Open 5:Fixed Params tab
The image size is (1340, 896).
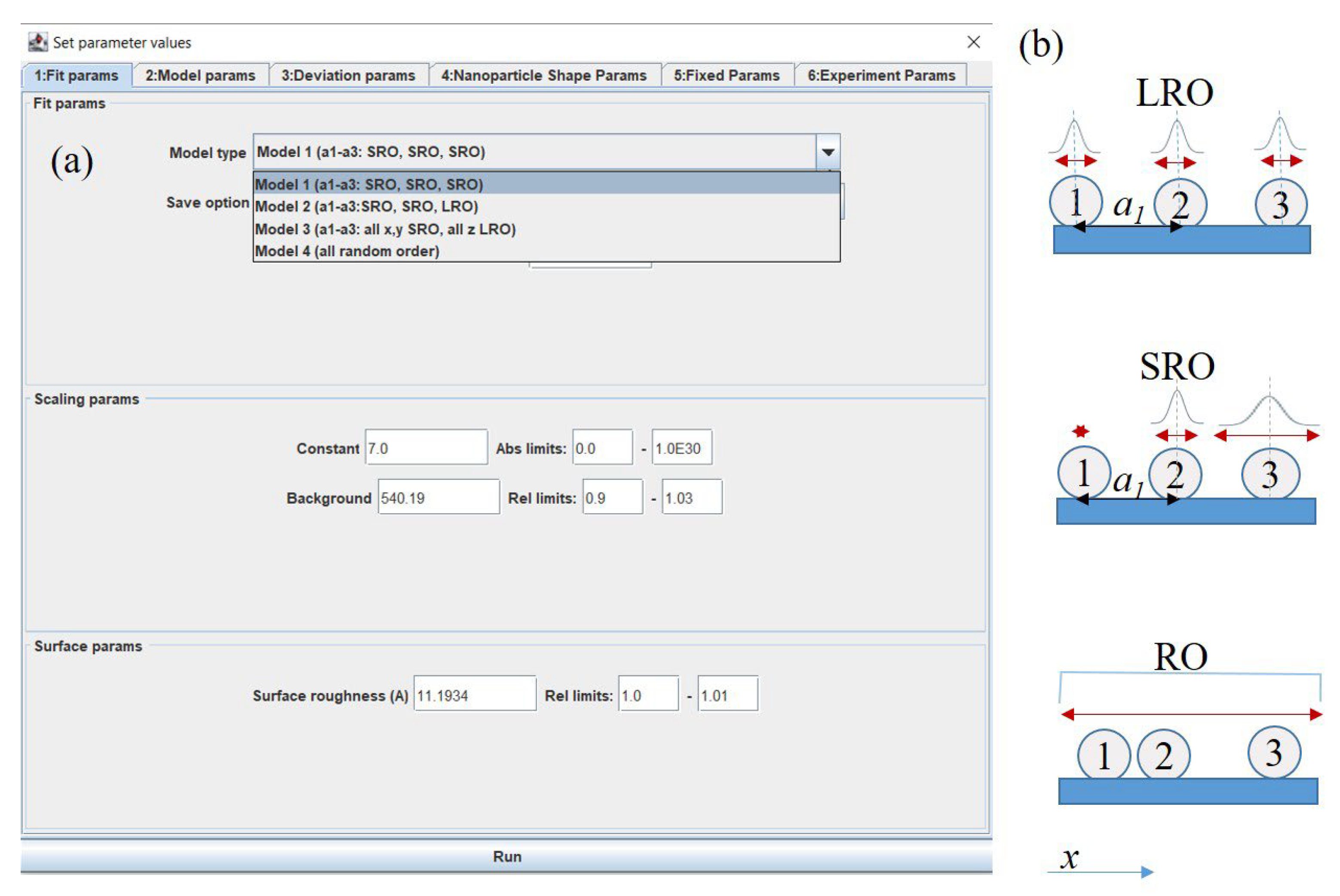[726, 75]
